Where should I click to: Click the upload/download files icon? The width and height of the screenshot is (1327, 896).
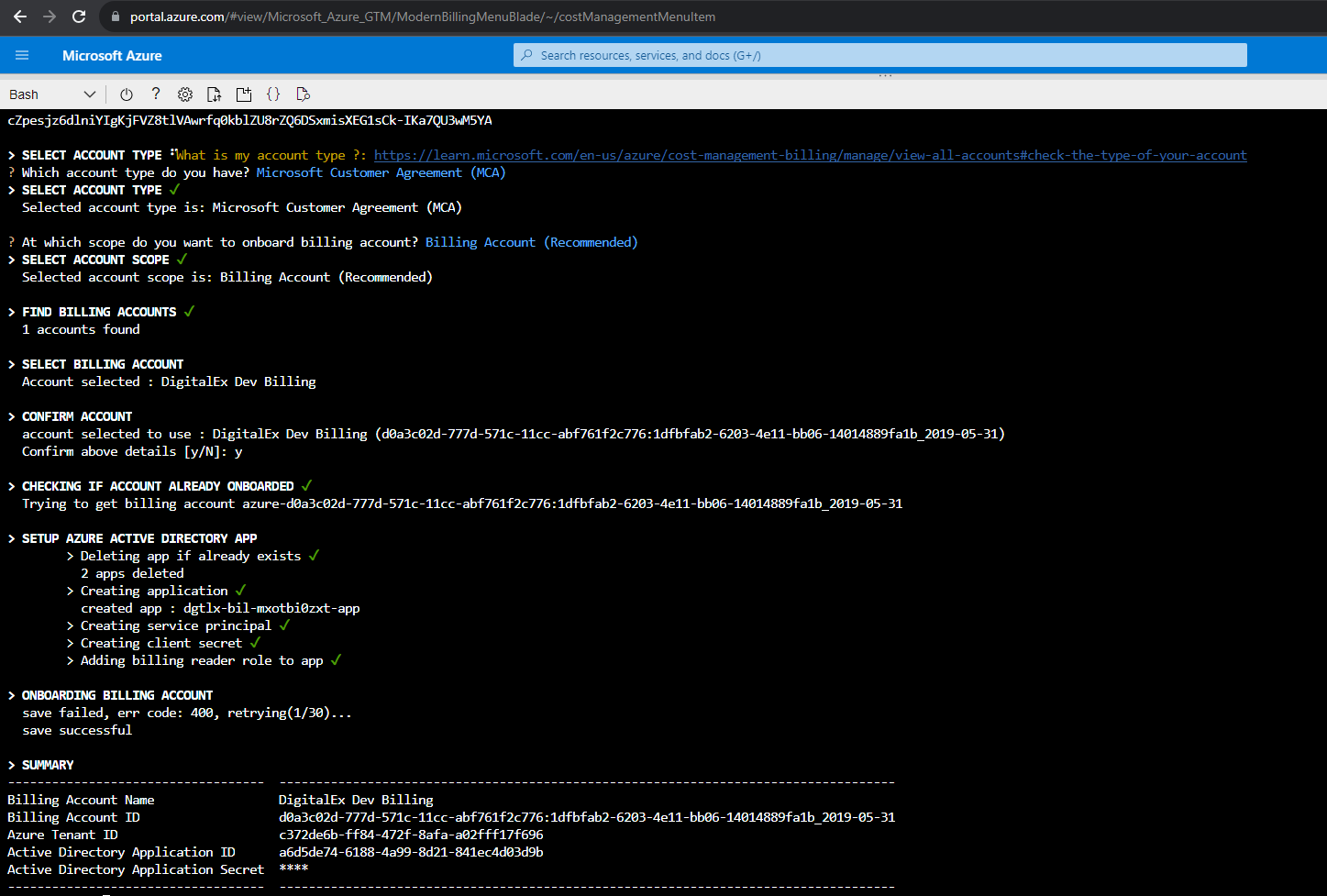point(214,94)
